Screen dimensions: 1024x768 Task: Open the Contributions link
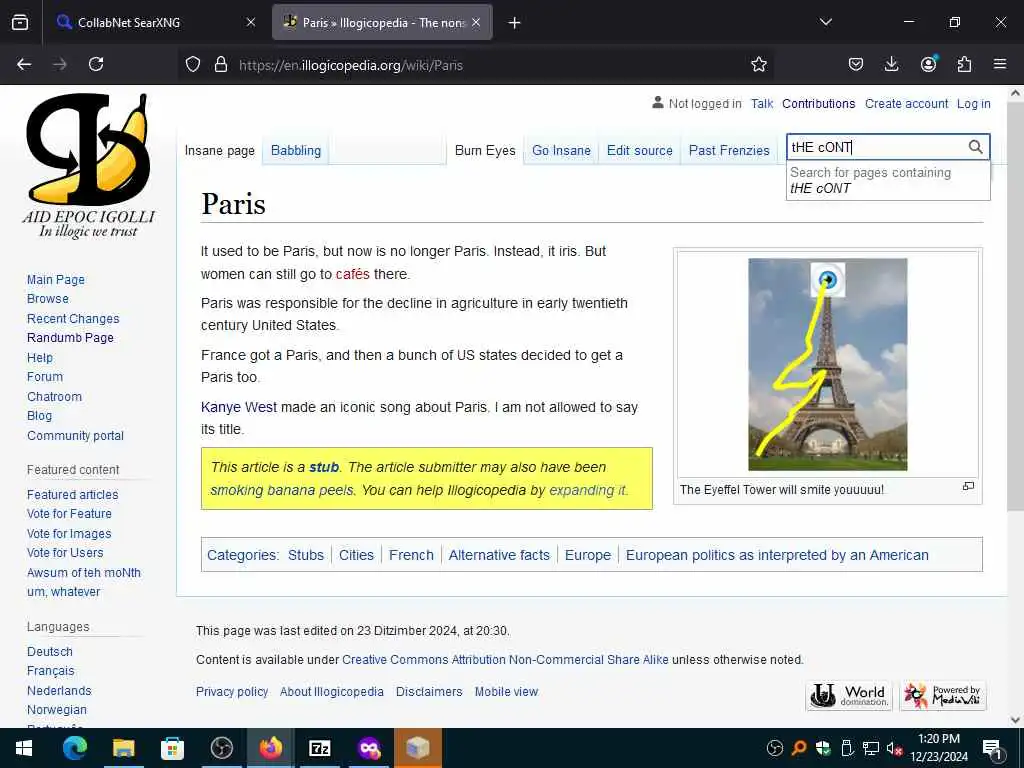tap(818, 104)
